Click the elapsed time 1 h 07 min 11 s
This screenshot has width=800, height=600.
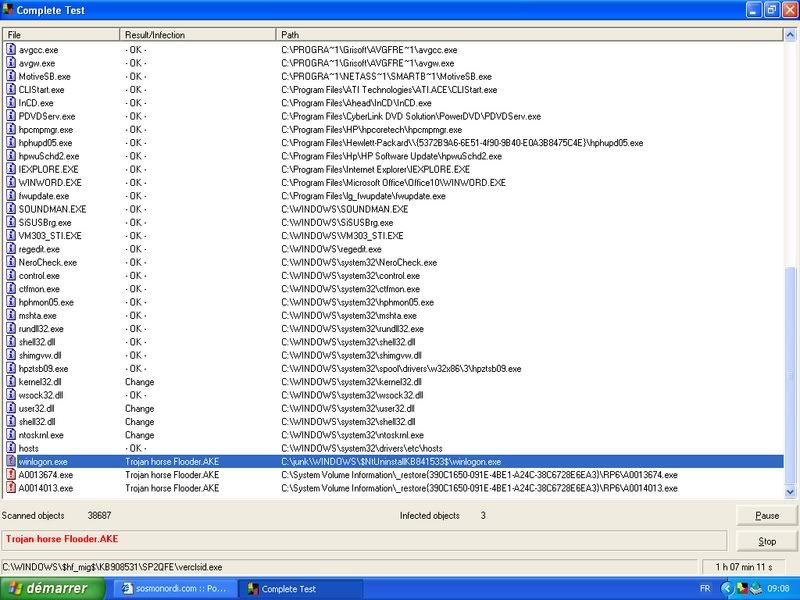click(x=744, y=567)
